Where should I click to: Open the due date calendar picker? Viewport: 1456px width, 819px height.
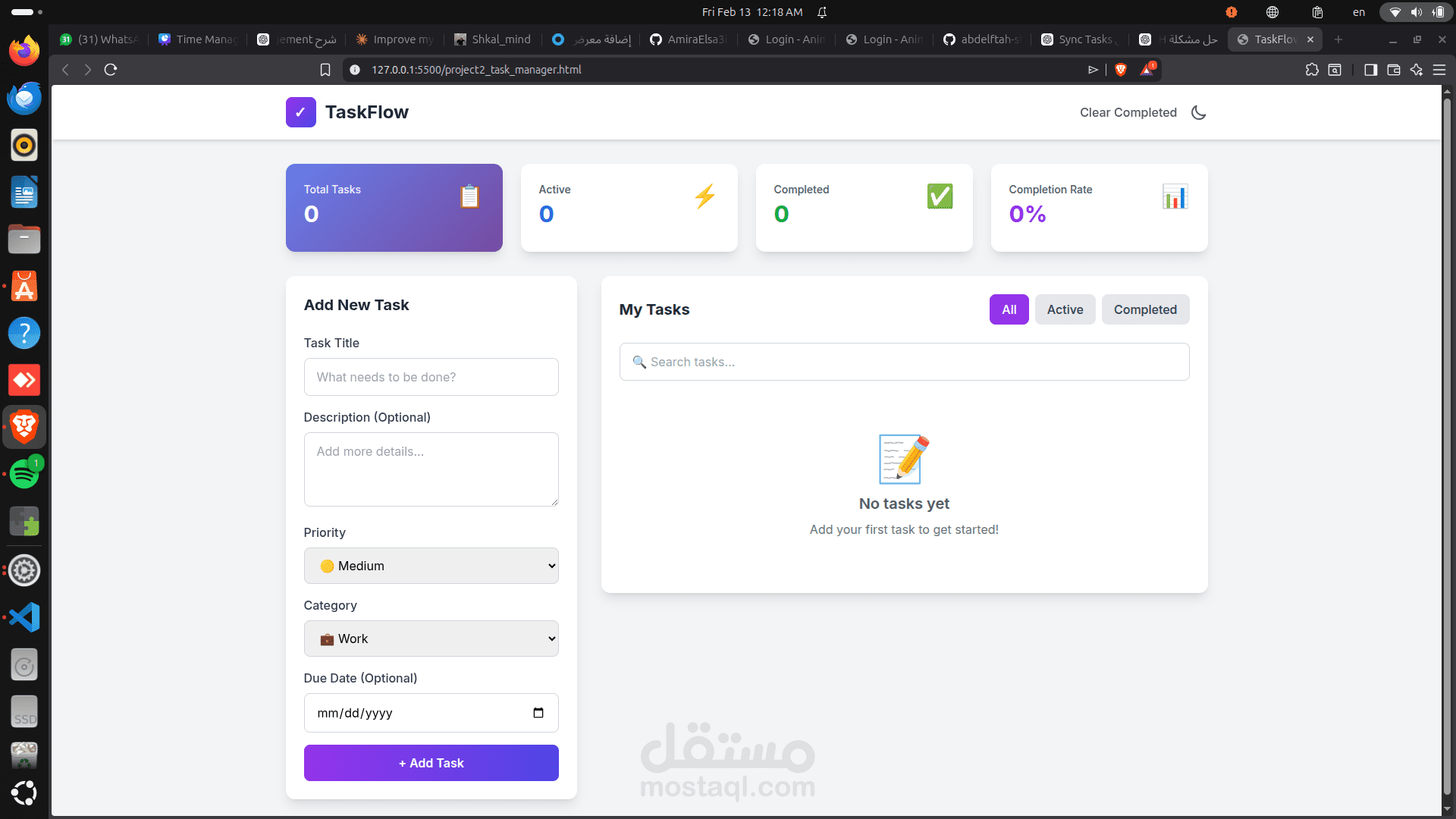[x=538, y=712]
